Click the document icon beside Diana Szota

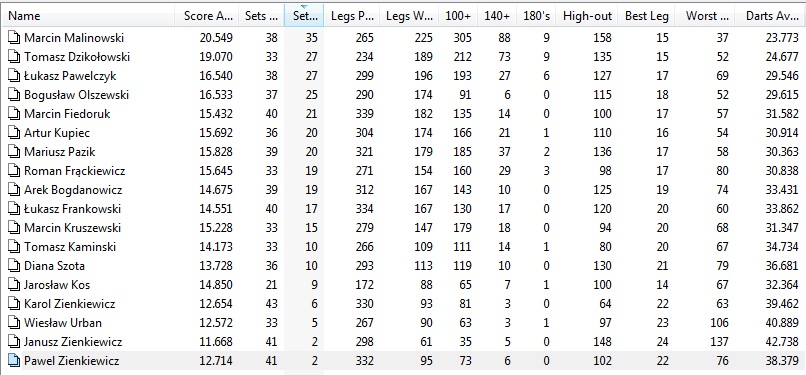coord(15,266)
